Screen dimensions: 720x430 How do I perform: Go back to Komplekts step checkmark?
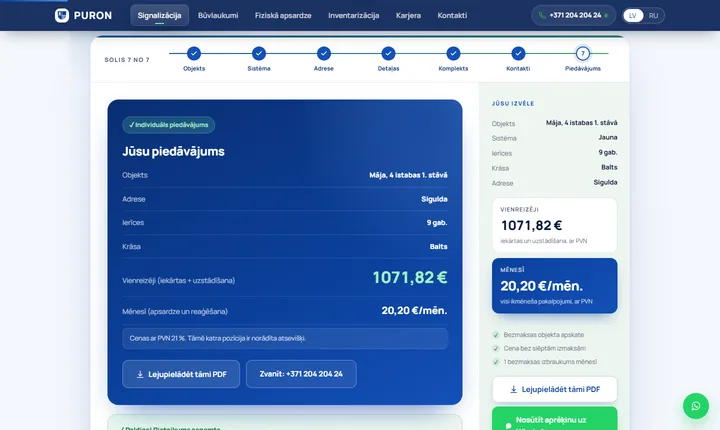click(x=453, y=53)
